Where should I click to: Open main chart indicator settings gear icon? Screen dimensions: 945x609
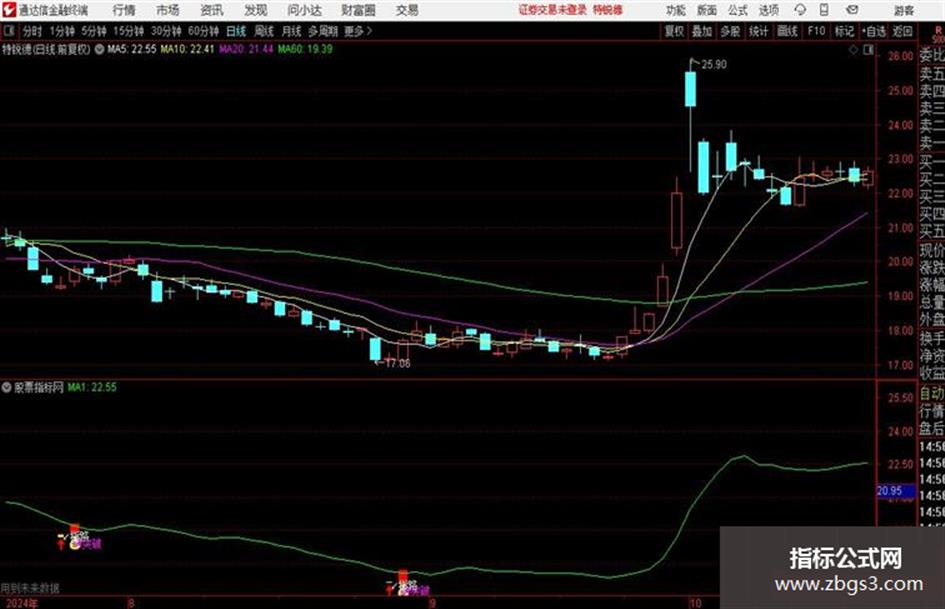coord(99,49)
